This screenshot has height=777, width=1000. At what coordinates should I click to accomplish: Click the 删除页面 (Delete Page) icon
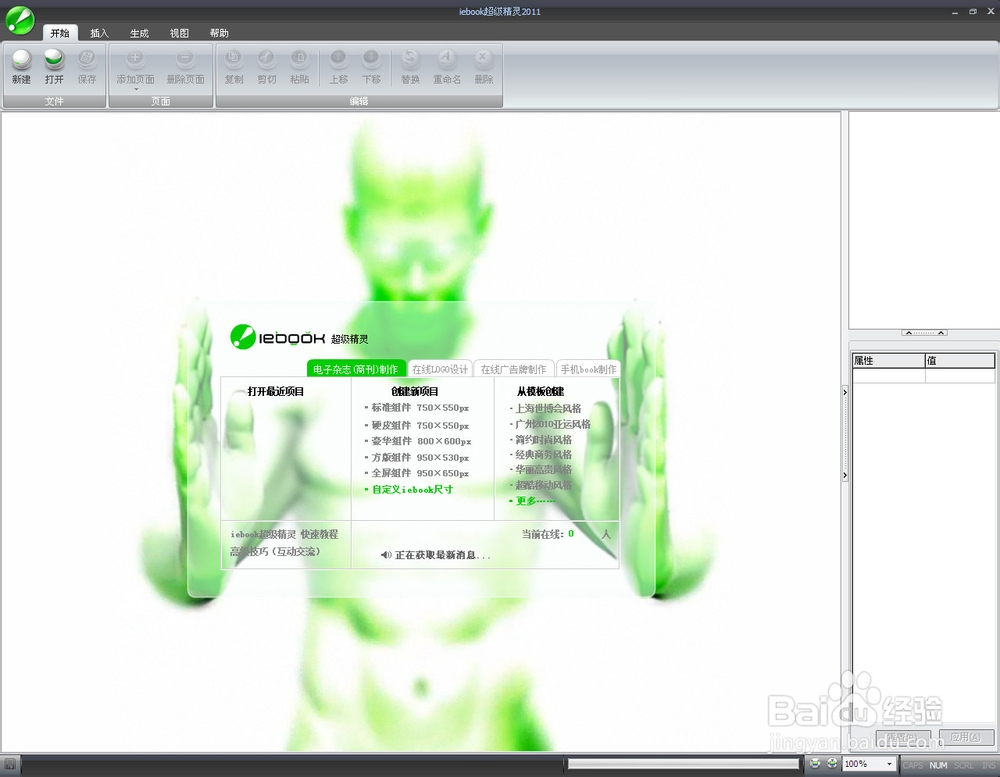tap(185, 59)
